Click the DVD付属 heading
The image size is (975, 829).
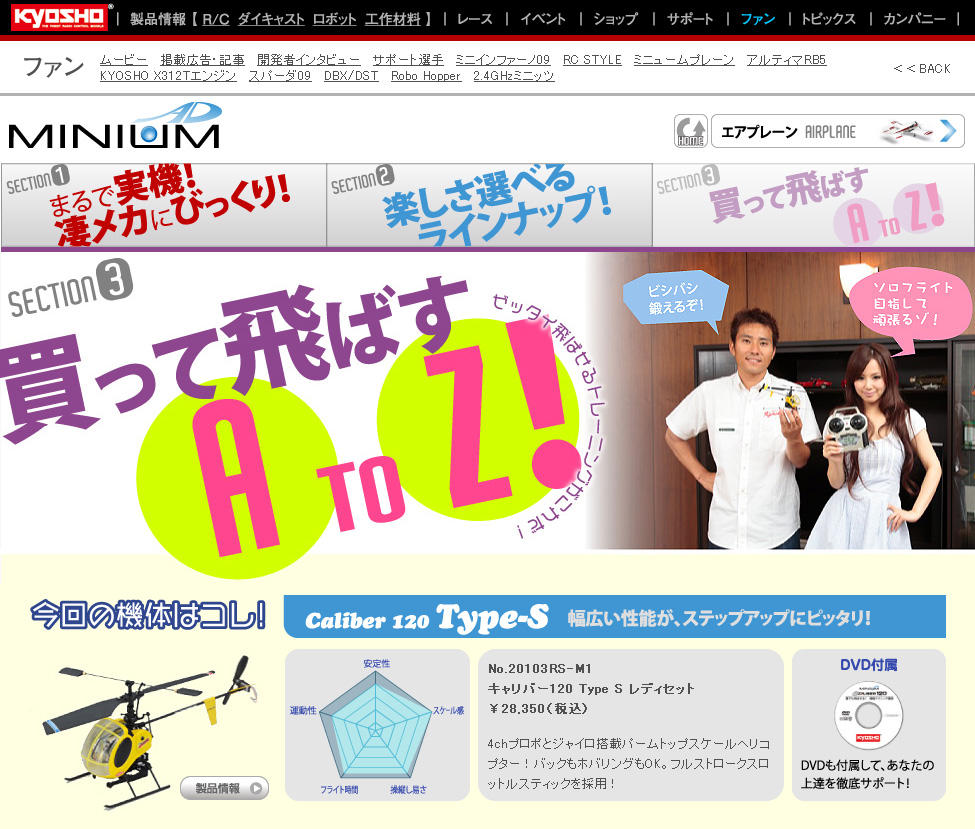click(x=868, y=665)
